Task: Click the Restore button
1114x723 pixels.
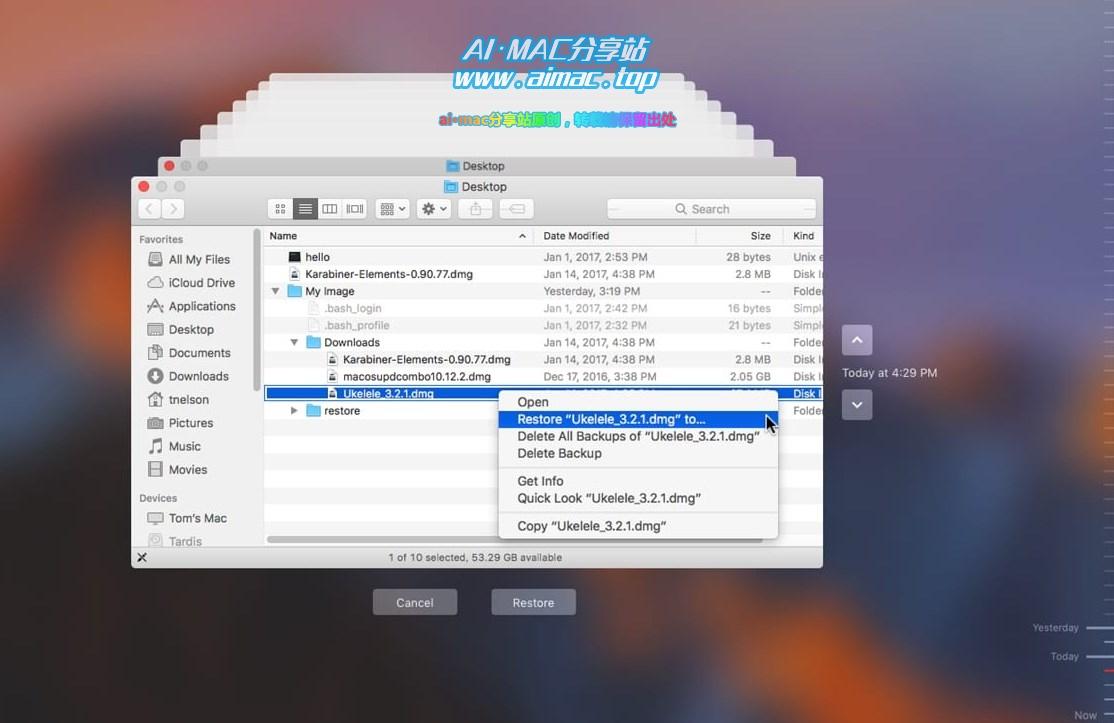Action: coord(534,602)
